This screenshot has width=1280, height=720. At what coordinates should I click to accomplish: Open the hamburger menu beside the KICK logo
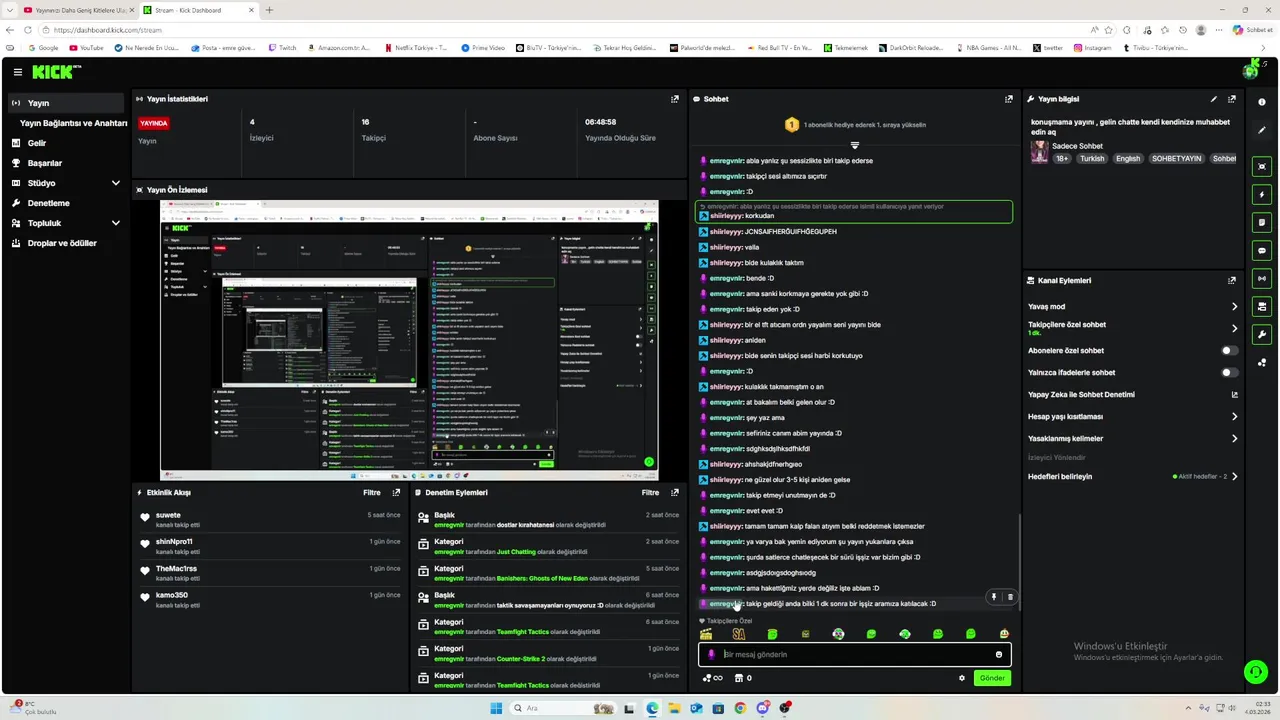tap(18, 72)
